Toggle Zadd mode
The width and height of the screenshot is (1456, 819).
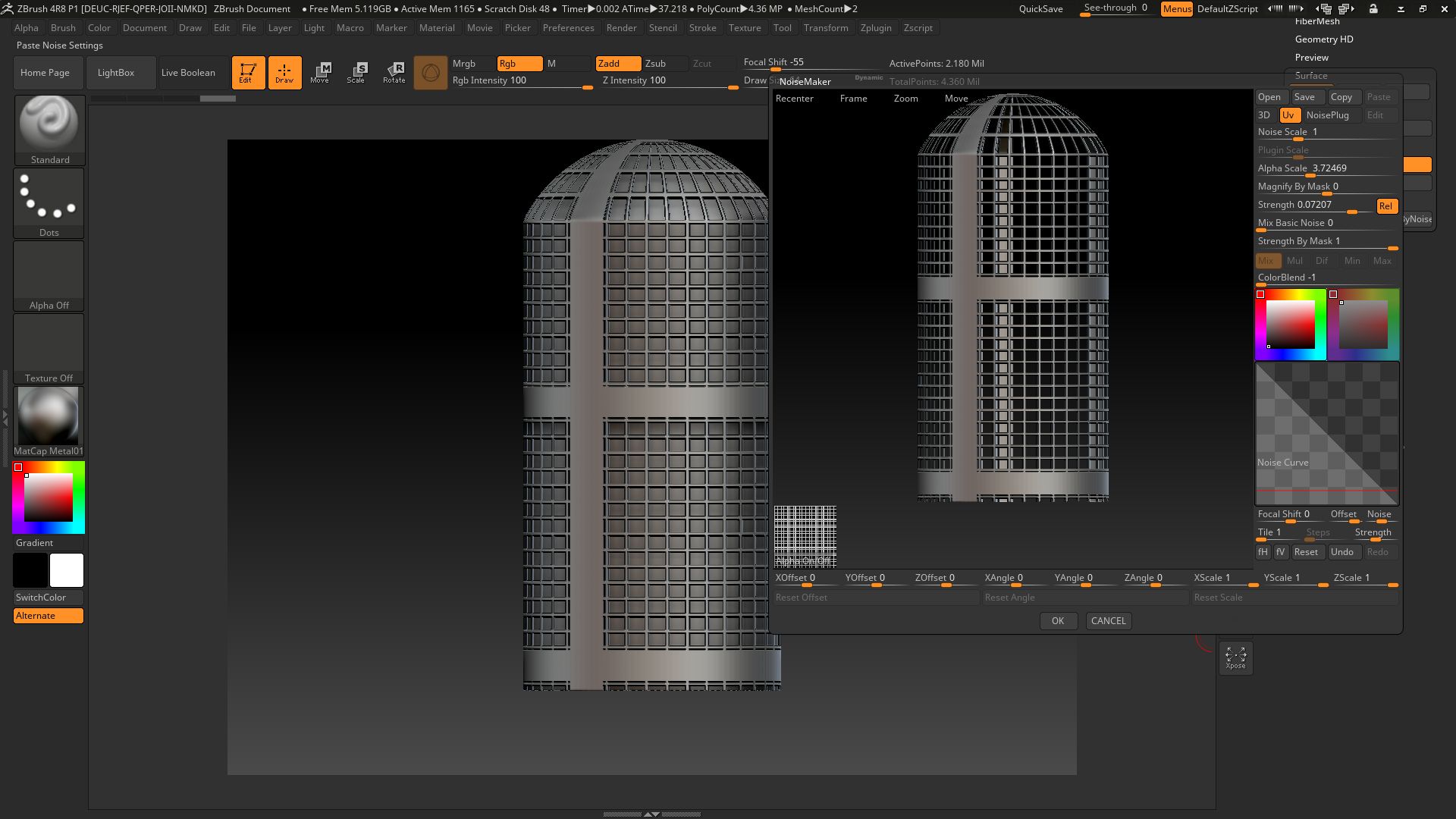pos(618,64)
